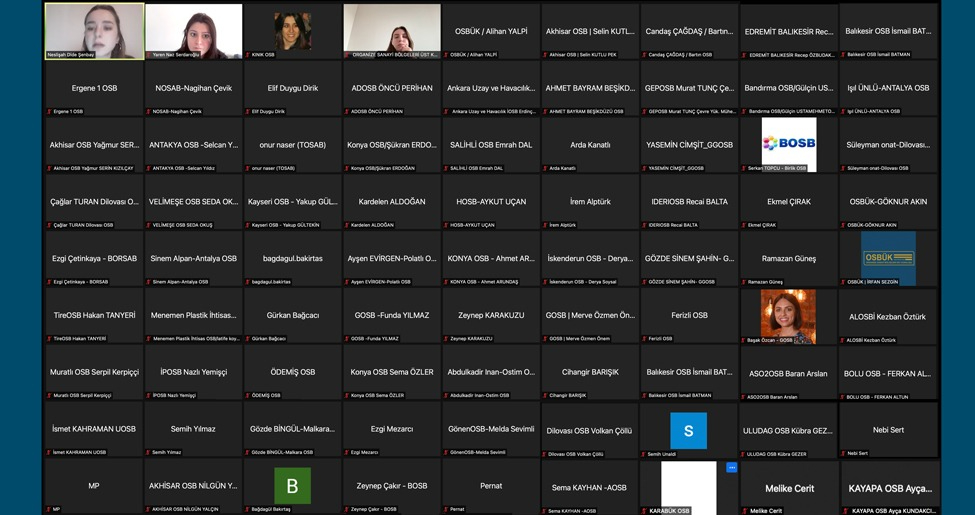Viewport: 975px width, 515px height.
Task: Select the Sema KAYHAN -AOSB tile
Action: pyautogui.click(x=590, y=488)
